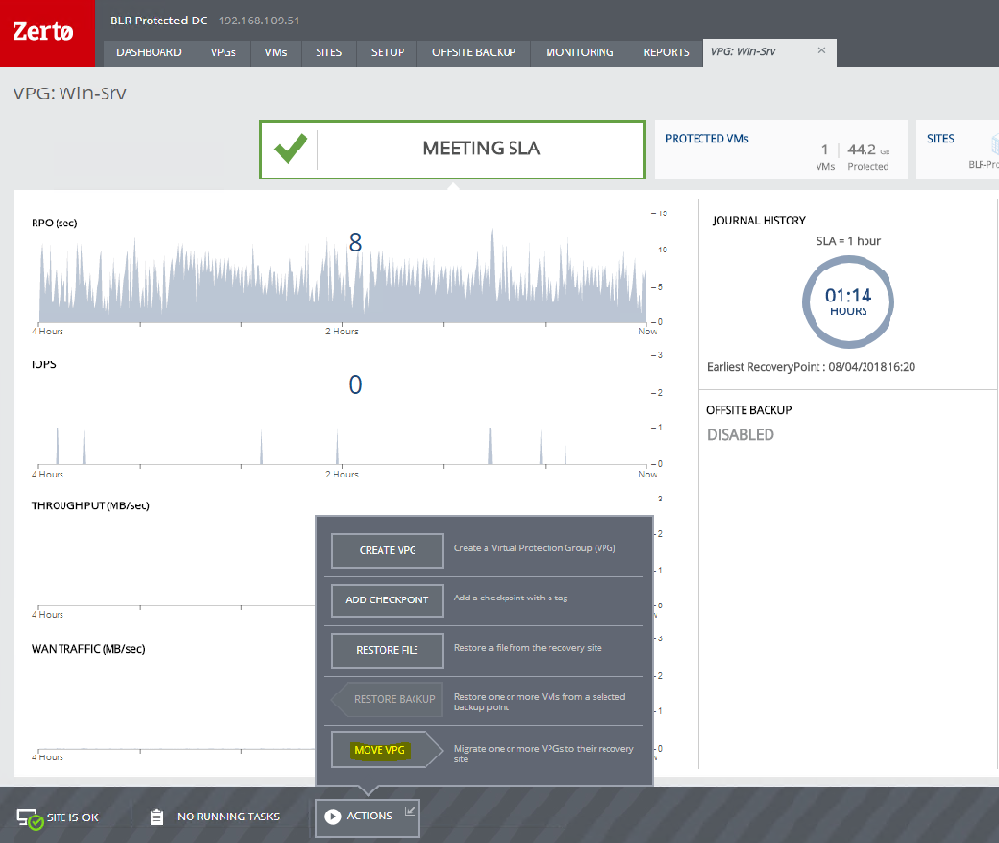999x843 pixels.
Task: Close the VPG: Win-Srv tab
Action: click(821, 51)
